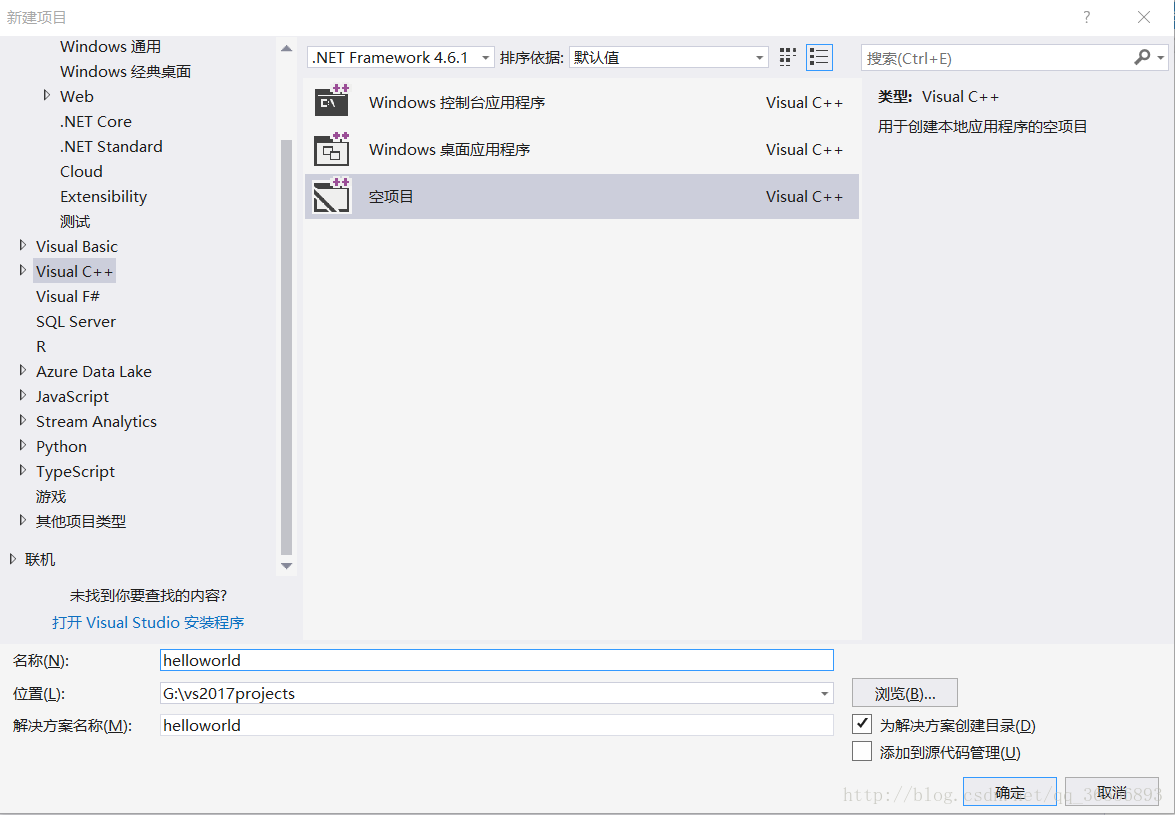1175x815 pixels.
Task: Expand the Web tree node
Action: (47, 96)
